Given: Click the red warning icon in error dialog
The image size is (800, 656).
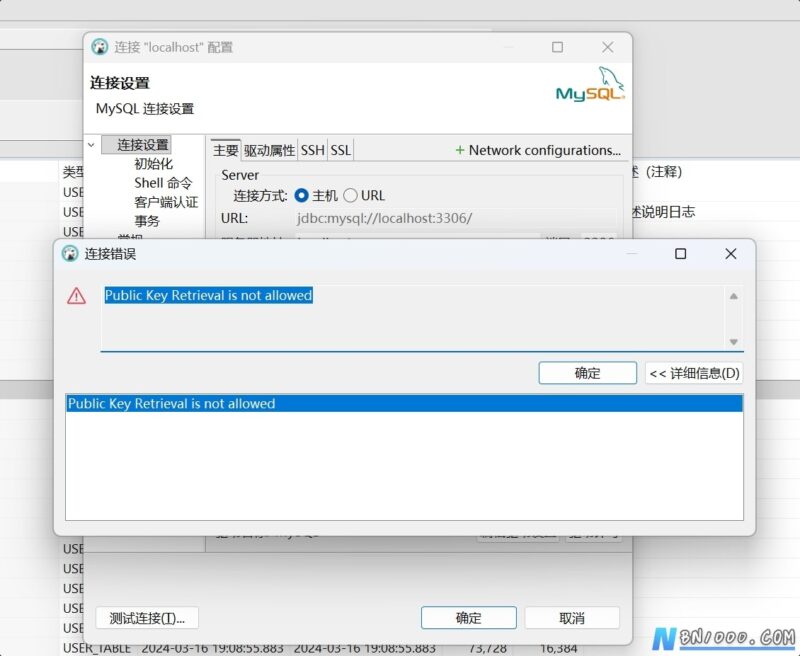Looking at the screenshot, I should pos(77,296).
